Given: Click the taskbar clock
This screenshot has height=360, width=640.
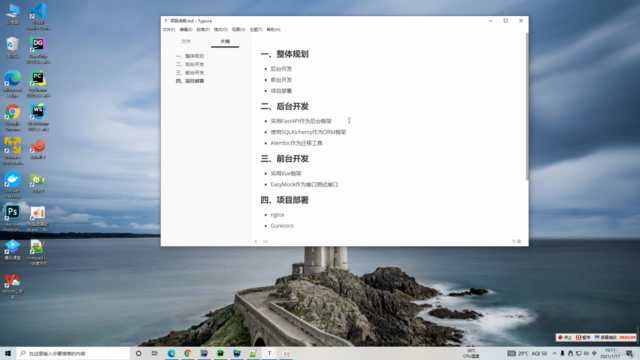Looking at the screenshot, I should pyautogui.click(x=611, y=353).
